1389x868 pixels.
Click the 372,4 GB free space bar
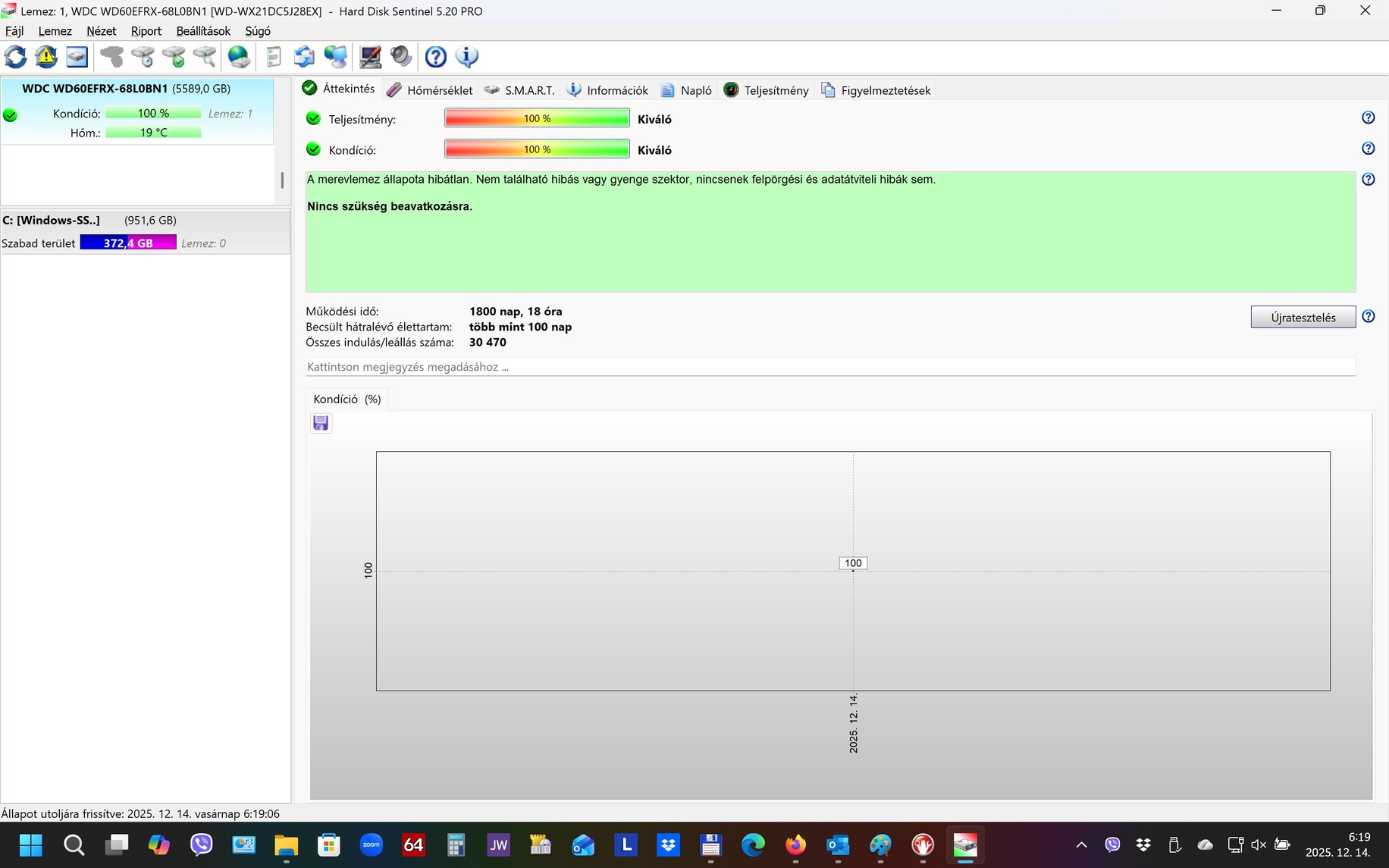click(128, 243)
